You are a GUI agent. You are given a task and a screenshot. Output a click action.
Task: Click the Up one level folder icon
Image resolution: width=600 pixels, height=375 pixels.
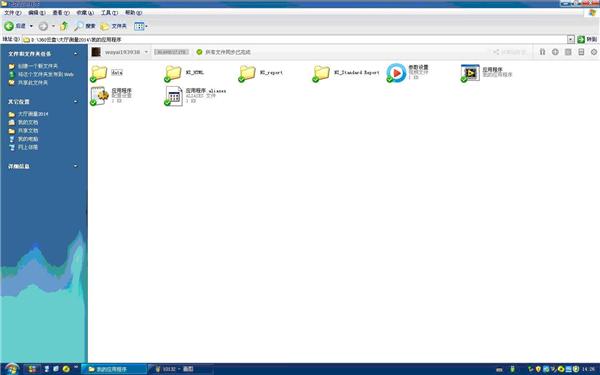[64, 26]
